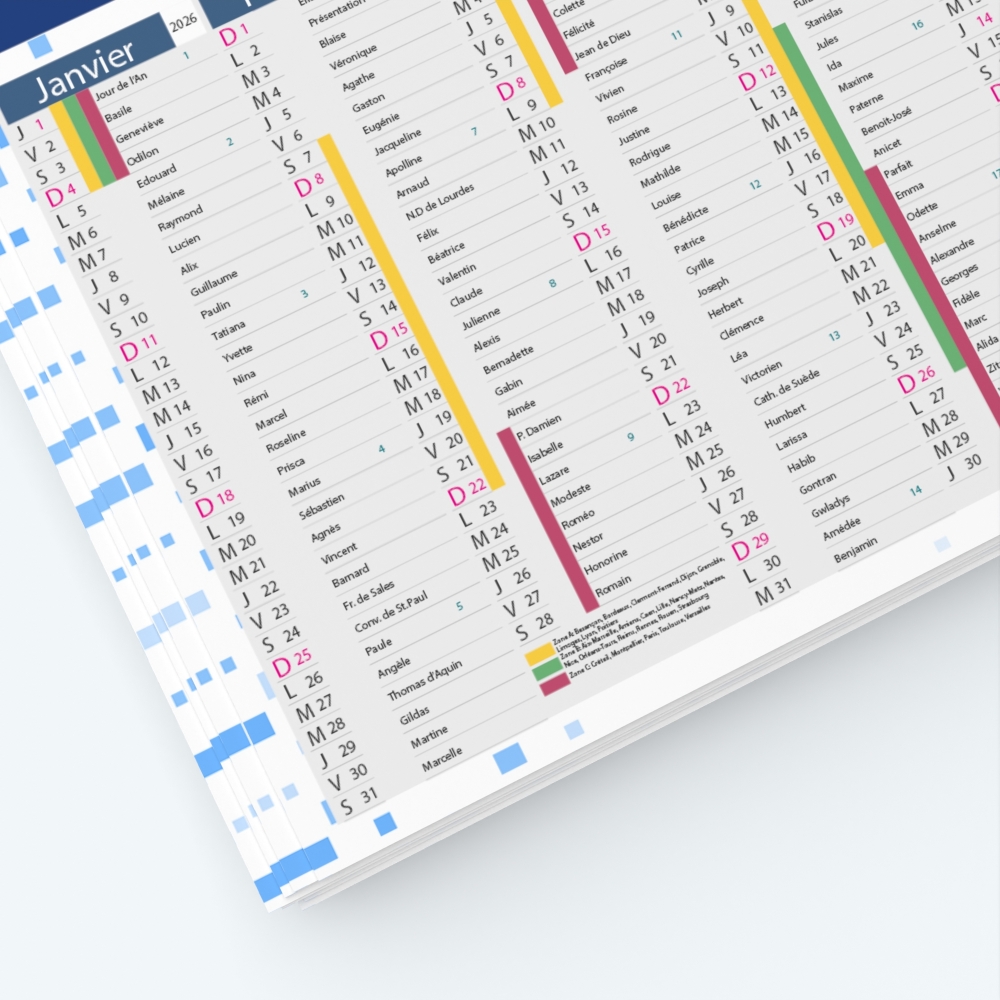Click the 2026 year label
1000x1000 pixels.
(x=183, y=24)
